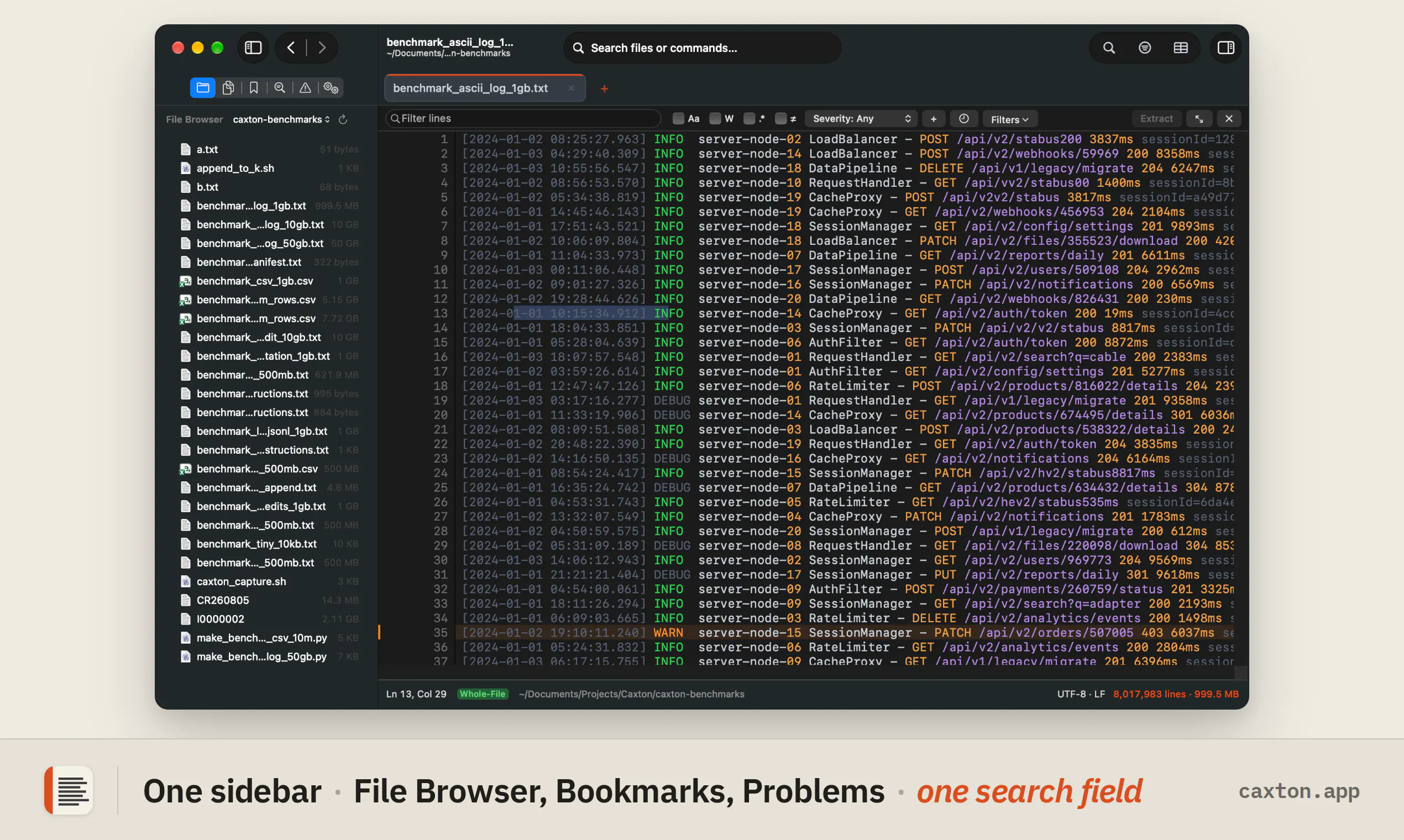Viewport: 1404px width, 840px height.
Task: Open the gears settings sidebar icon
Action: pos(331,88)
